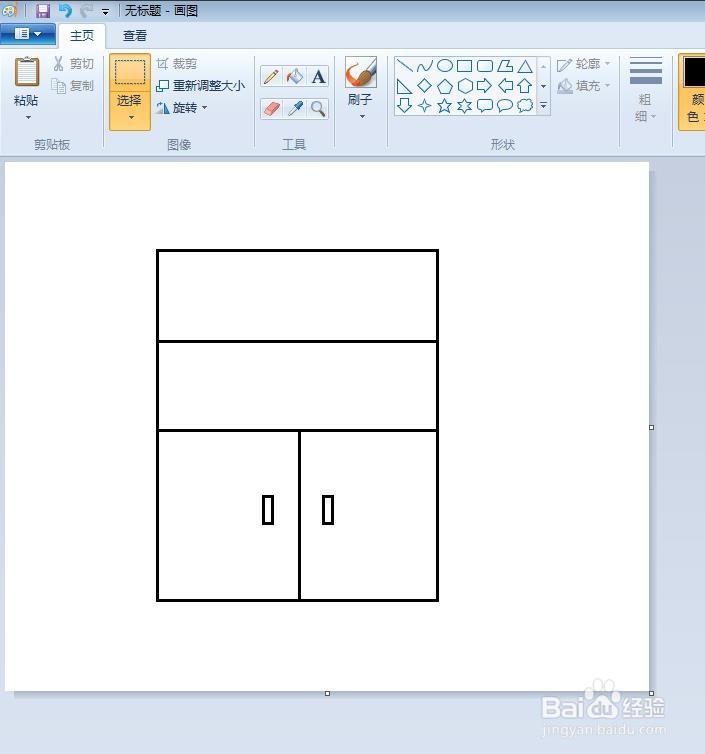The width and height of the screenshot is (705, 754).
Task: Undo the last action
Action: click(65, 11)
